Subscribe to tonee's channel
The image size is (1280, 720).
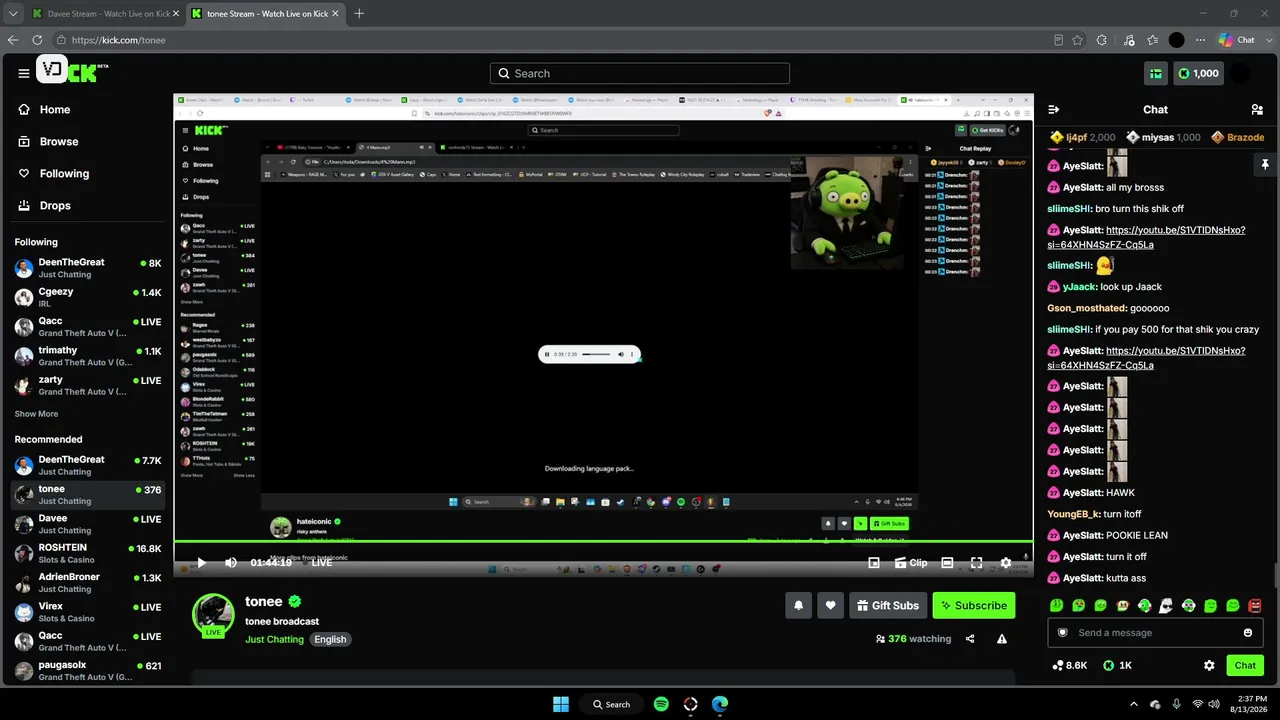[974, 605]
